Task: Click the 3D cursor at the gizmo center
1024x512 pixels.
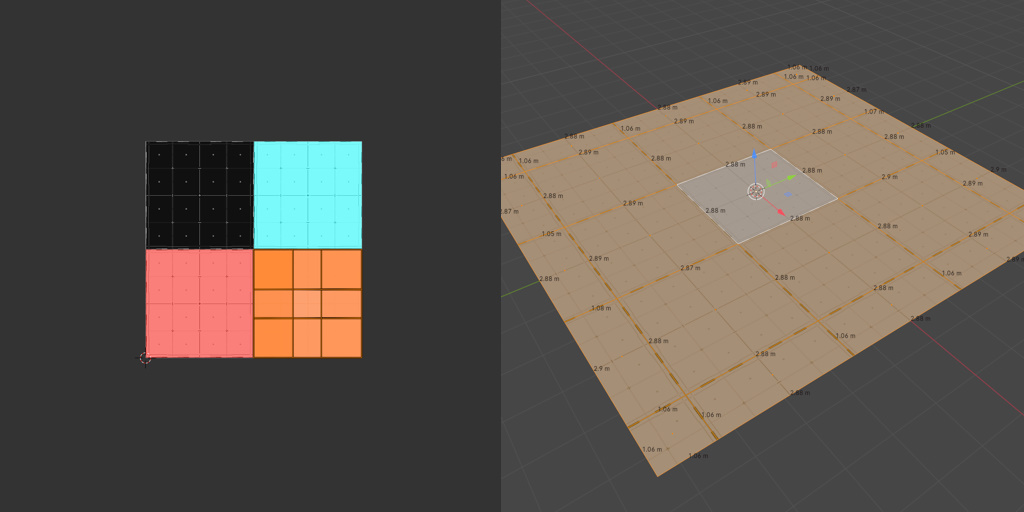Action: (756, 191)
